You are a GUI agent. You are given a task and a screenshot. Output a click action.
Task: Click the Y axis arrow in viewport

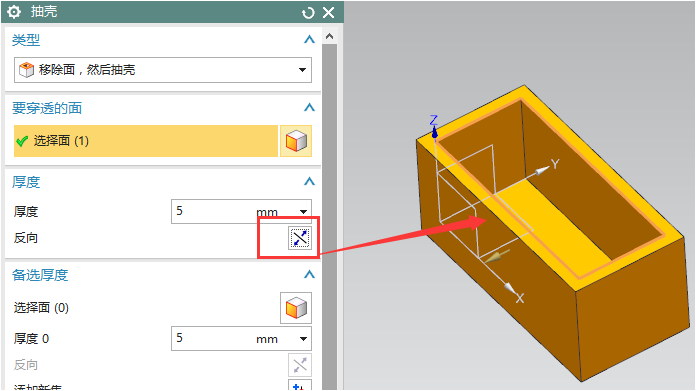(x=542, y=171)
